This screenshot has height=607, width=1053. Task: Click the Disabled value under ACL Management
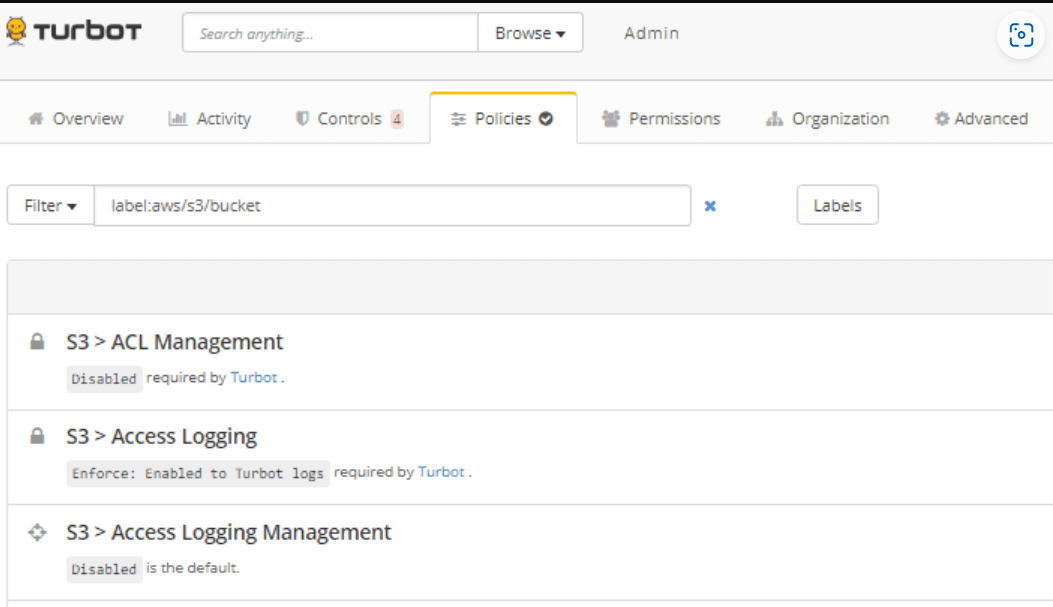pyautogui.click(x=104, y=379)
